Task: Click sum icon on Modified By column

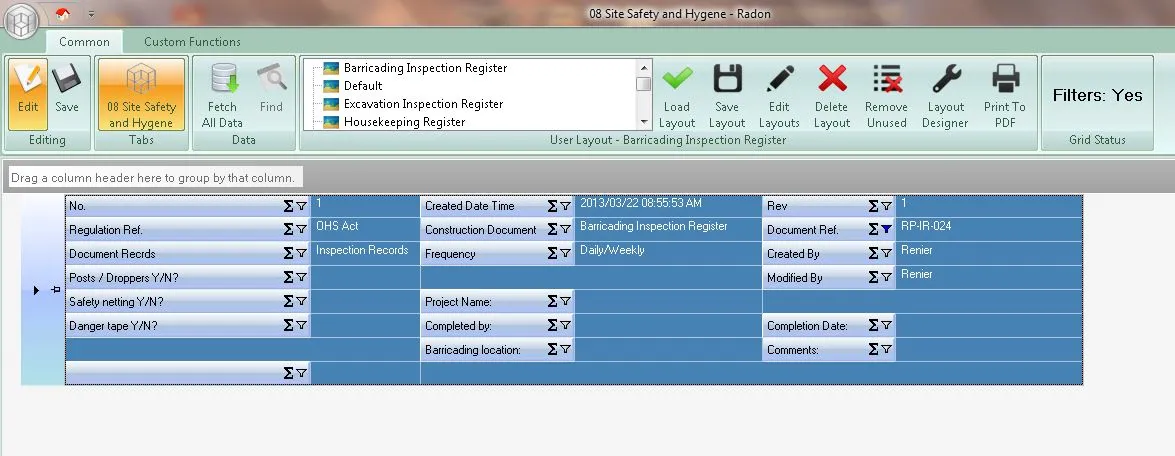Action: pyautogui.click(x=874, y=277)
